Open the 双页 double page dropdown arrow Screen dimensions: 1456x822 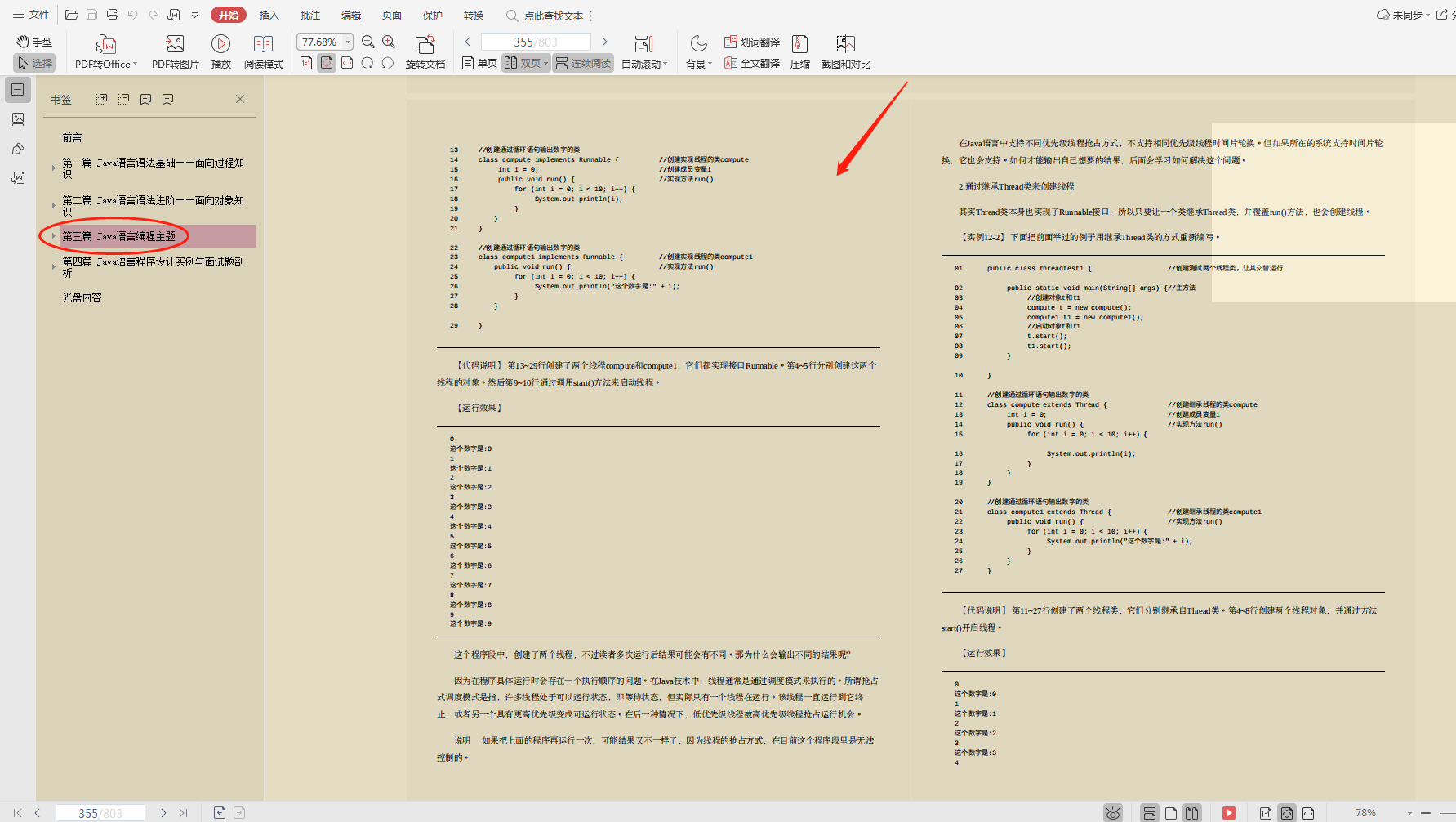545,63
